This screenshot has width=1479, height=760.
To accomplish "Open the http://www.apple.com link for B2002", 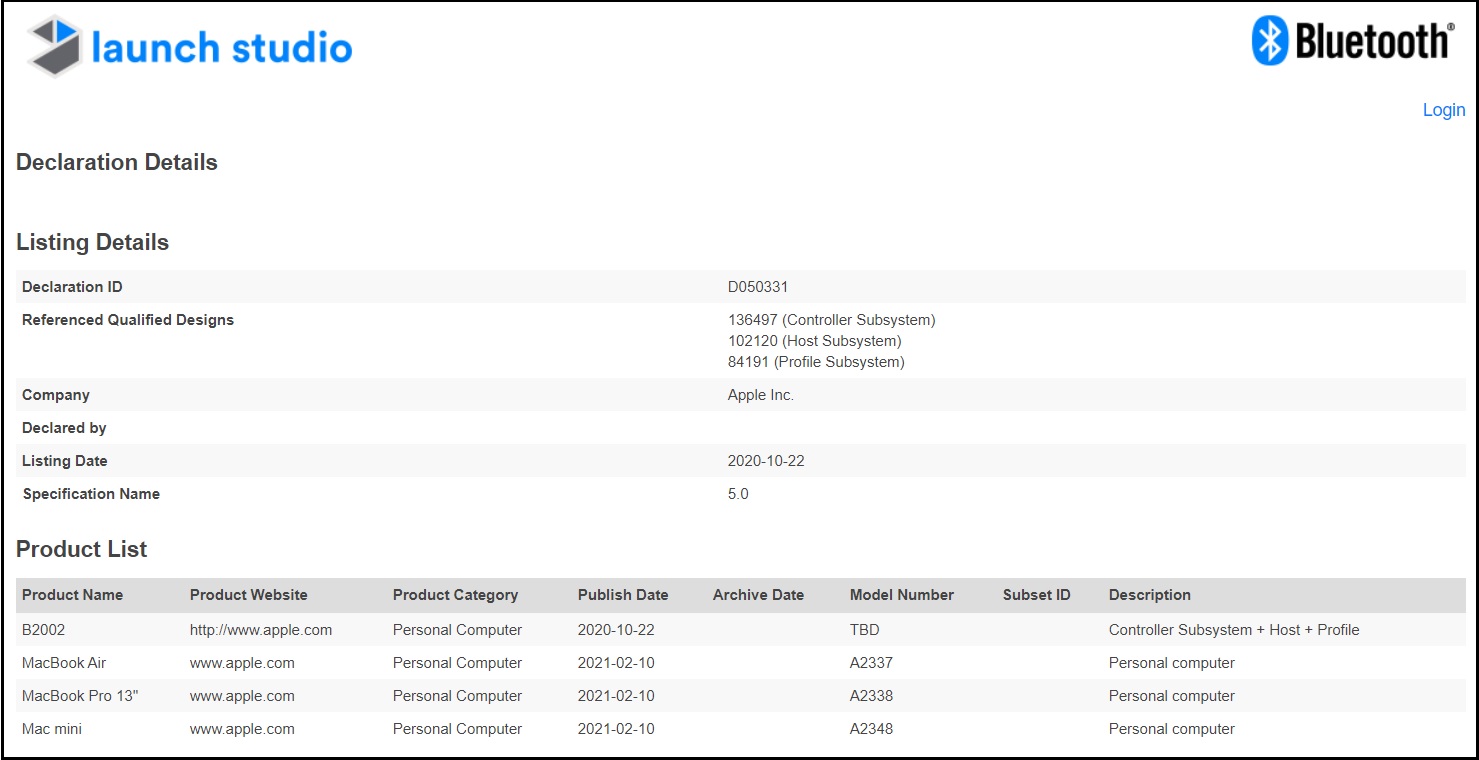I will [261, 630].
